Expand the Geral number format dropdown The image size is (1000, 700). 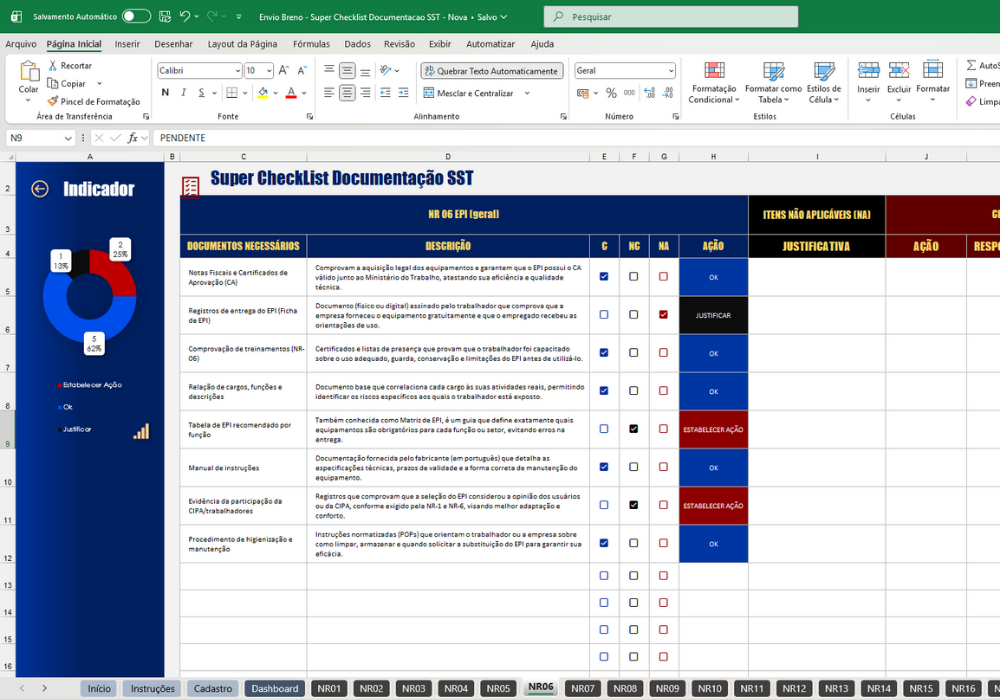pos(671,71)
